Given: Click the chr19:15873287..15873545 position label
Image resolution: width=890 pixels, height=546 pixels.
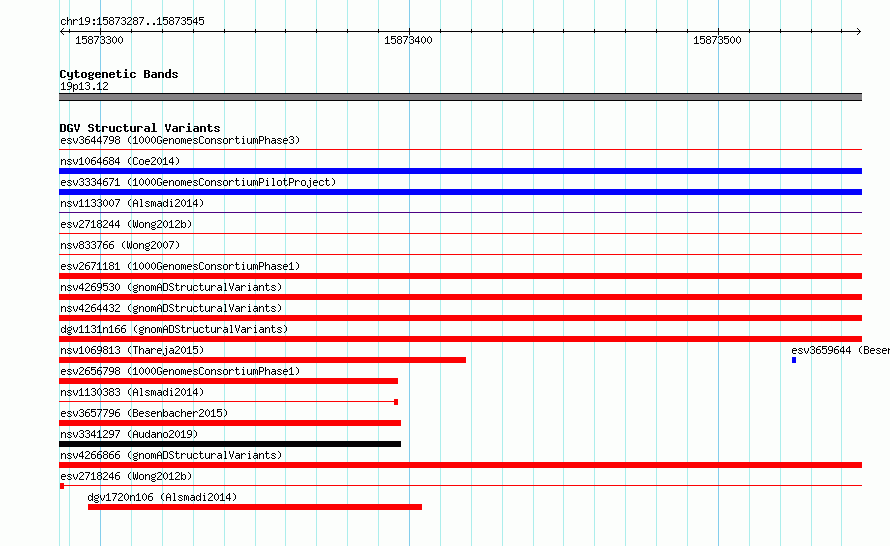Looking at the screenshot, I should pyautogui.click(x=132, y=21).
